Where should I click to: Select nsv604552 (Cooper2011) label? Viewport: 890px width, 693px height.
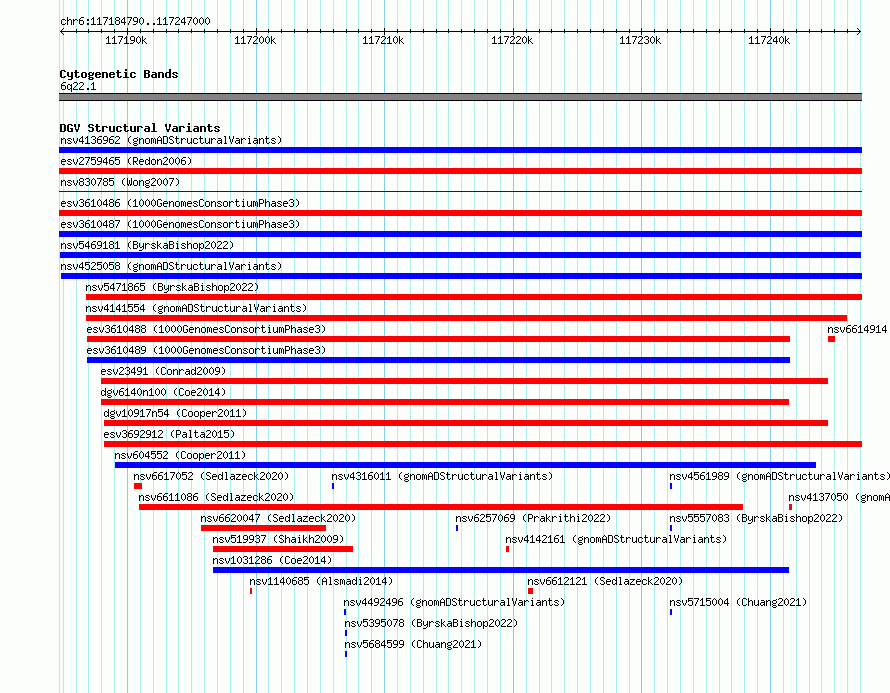pyautogui.click(x=180, y=455)
